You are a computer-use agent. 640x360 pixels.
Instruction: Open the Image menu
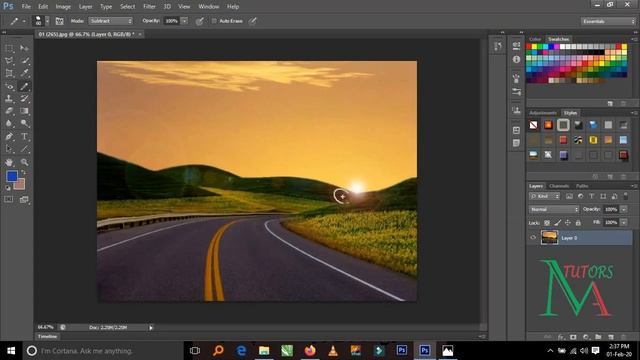point(63,7)
